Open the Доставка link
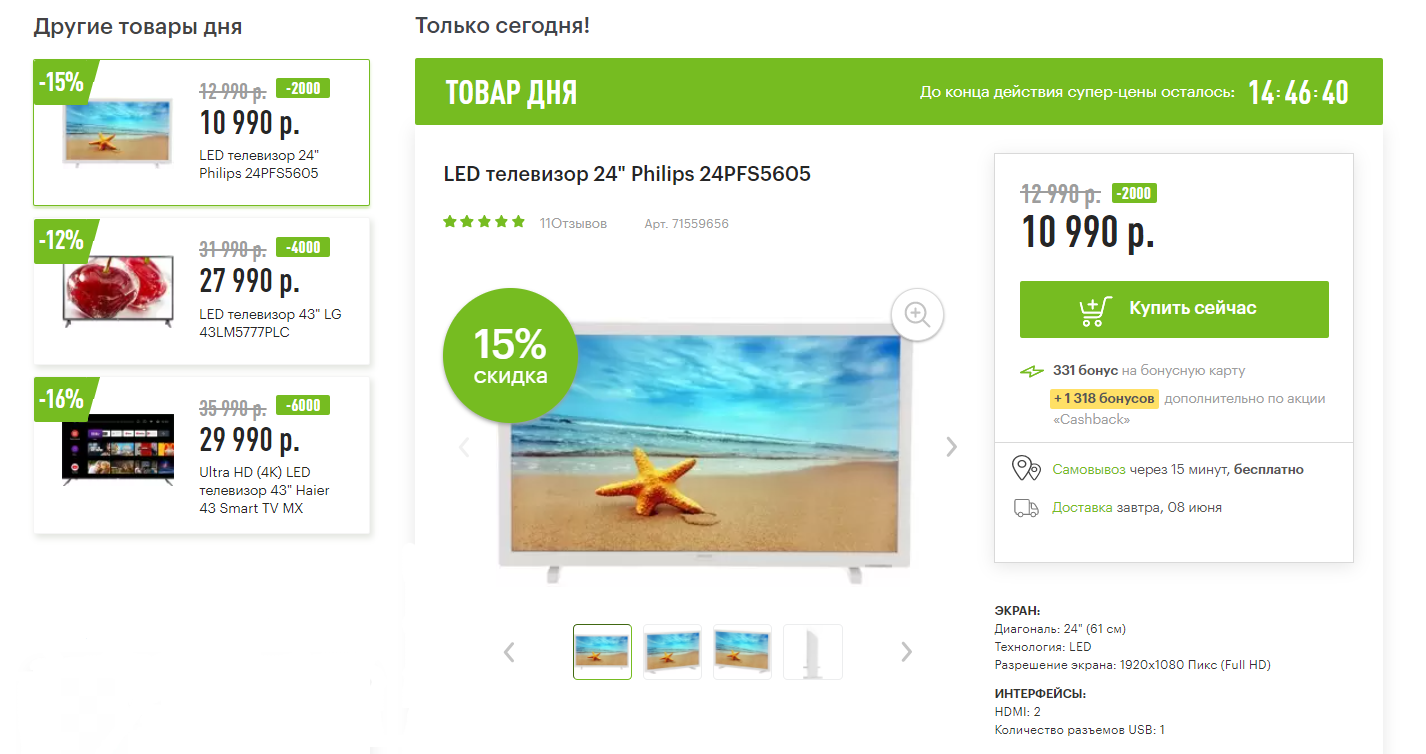Image resolution: width=1426 pixels, height=754 pixels. [x=1082, y=507]
